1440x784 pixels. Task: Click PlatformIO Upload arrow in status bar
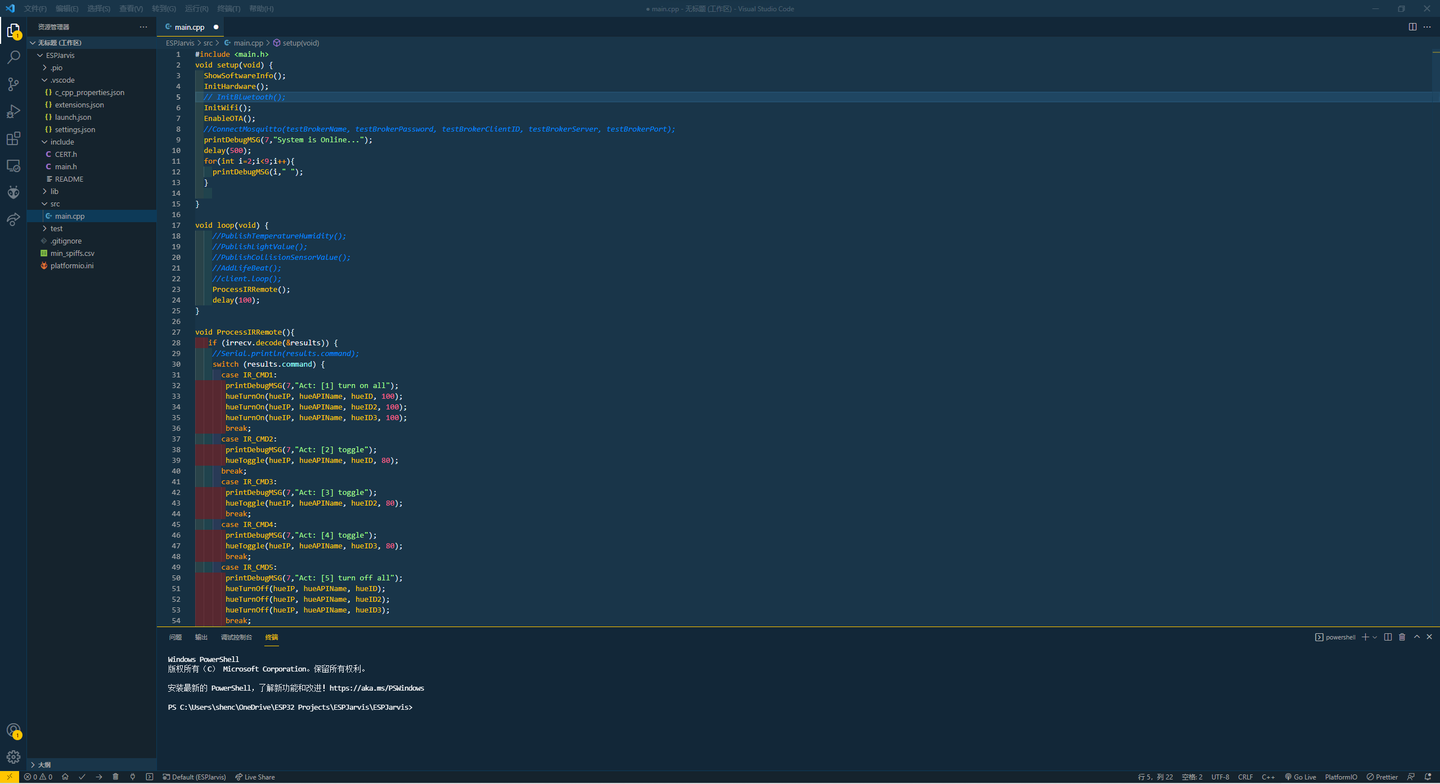(x=99, y=777)
